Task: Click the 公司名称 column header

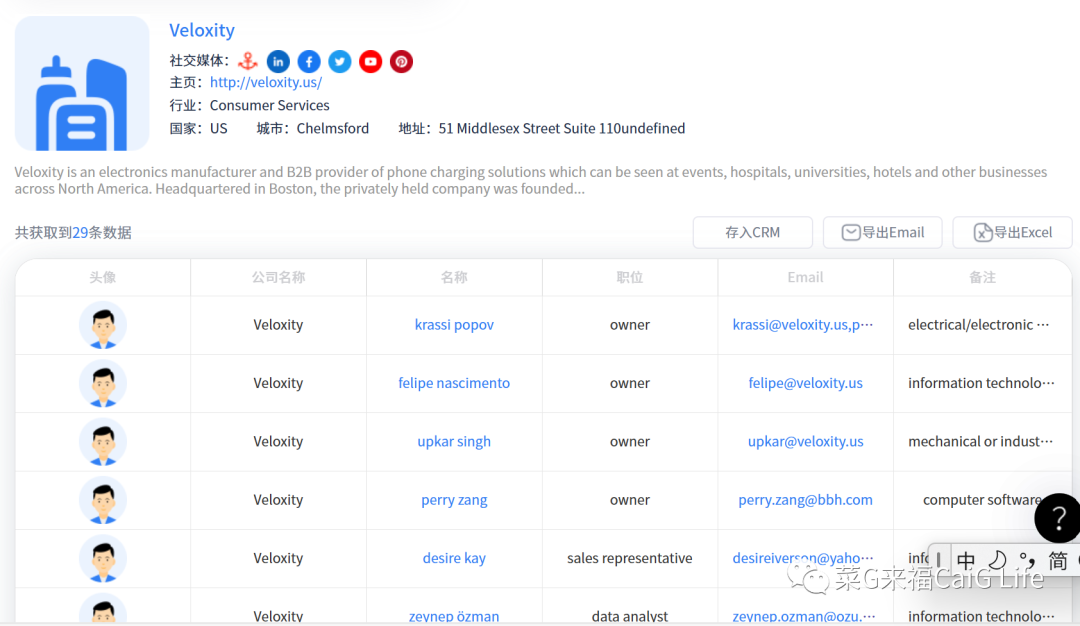Action: click(x=278, y=278)
